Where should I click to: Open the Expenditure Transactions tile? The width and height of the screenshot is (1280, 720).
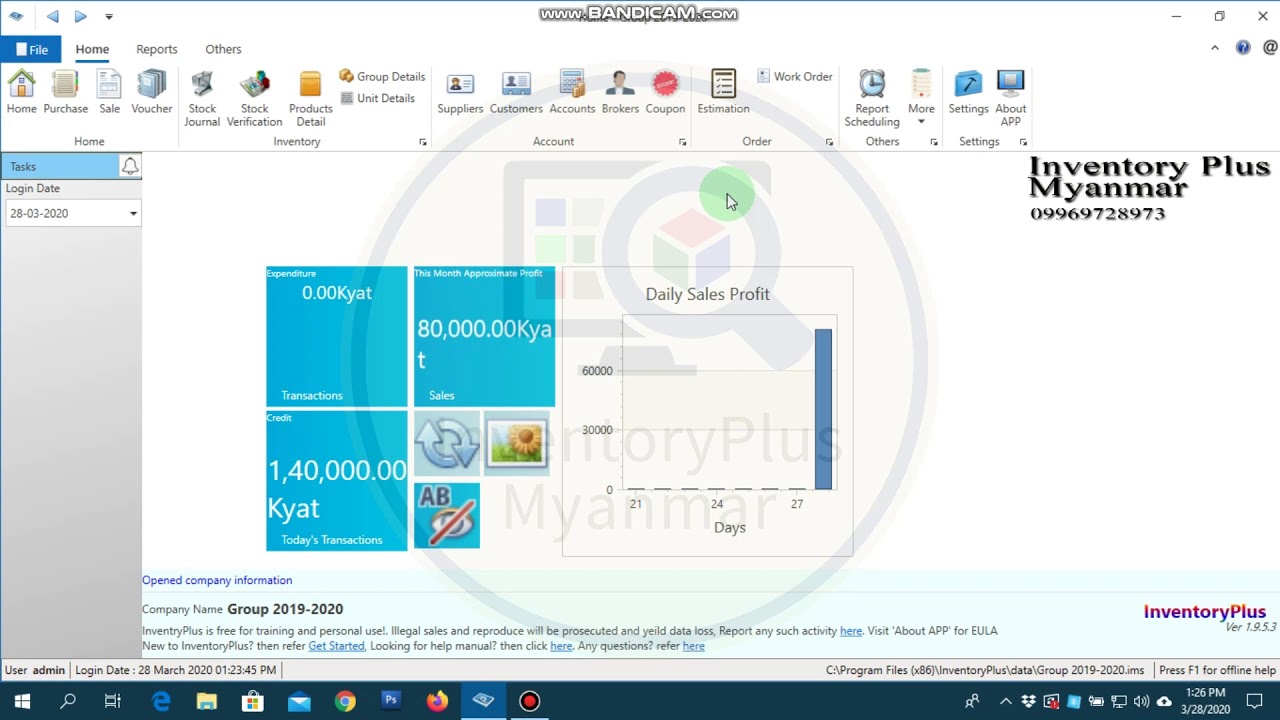[x=337, y=336]
